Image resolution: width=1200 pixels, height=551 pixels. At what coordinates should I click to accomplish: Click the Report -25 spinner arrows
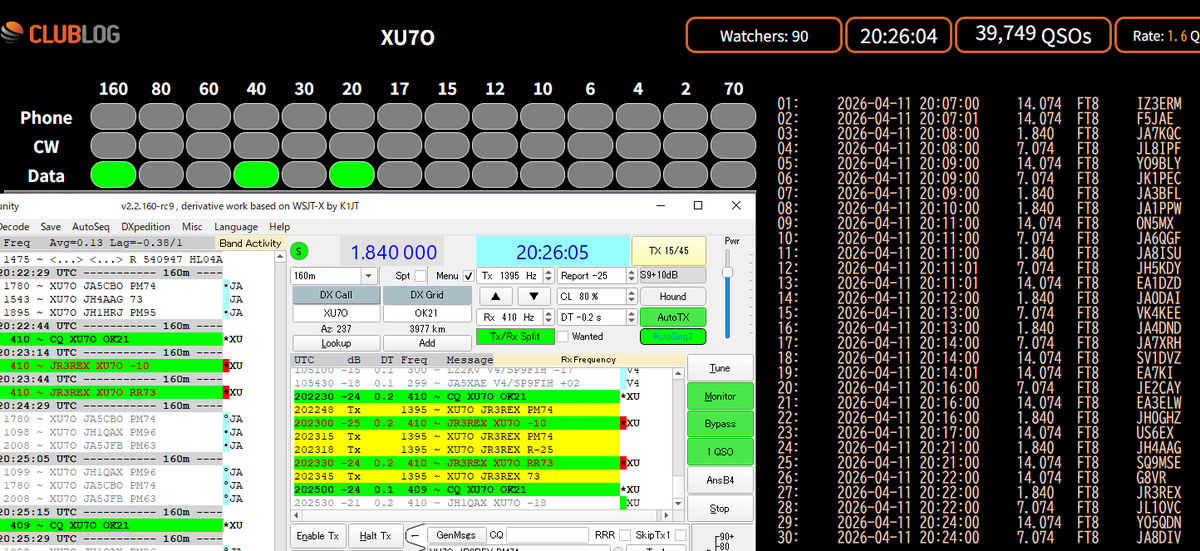point(631,275)
